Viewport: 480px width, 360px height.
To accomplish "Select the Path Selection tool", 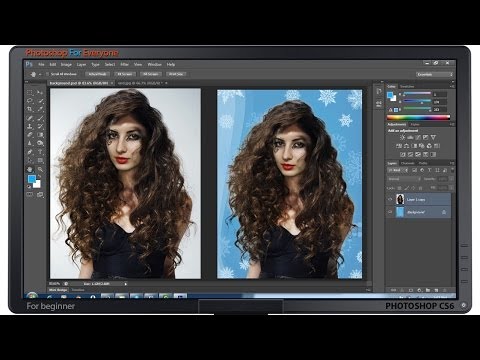I will (30, 161).
